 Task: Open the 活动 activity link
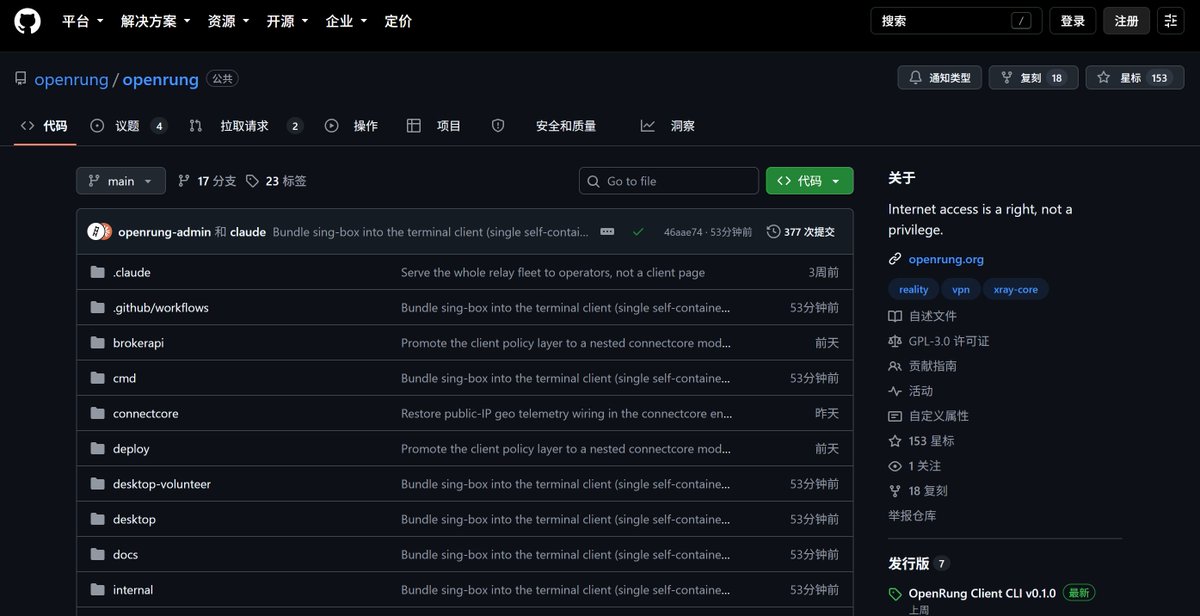[x=910, y=391]
